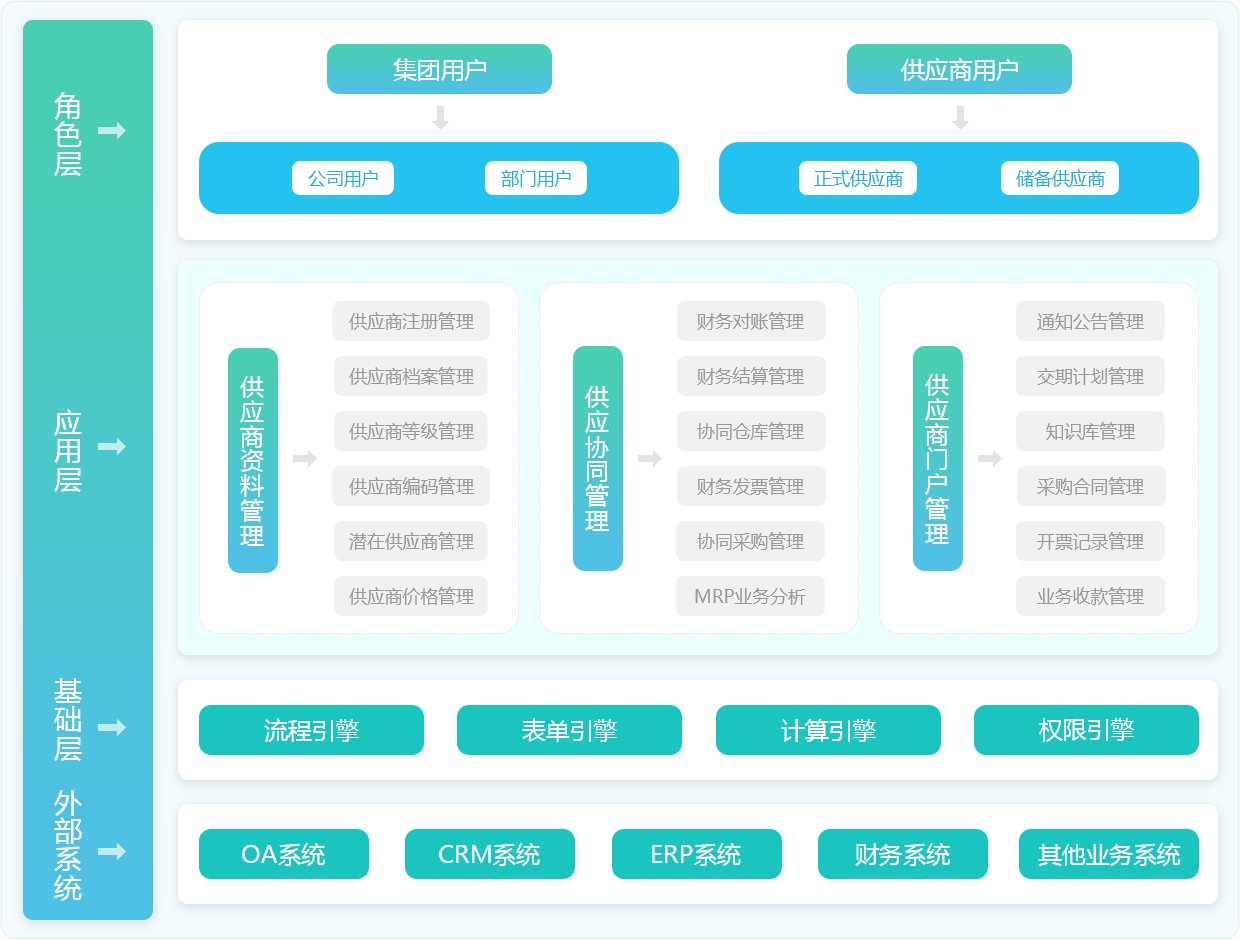1240x940 pixels.
Task: Click the arrow beside 应用层
Action: (111, 447)
